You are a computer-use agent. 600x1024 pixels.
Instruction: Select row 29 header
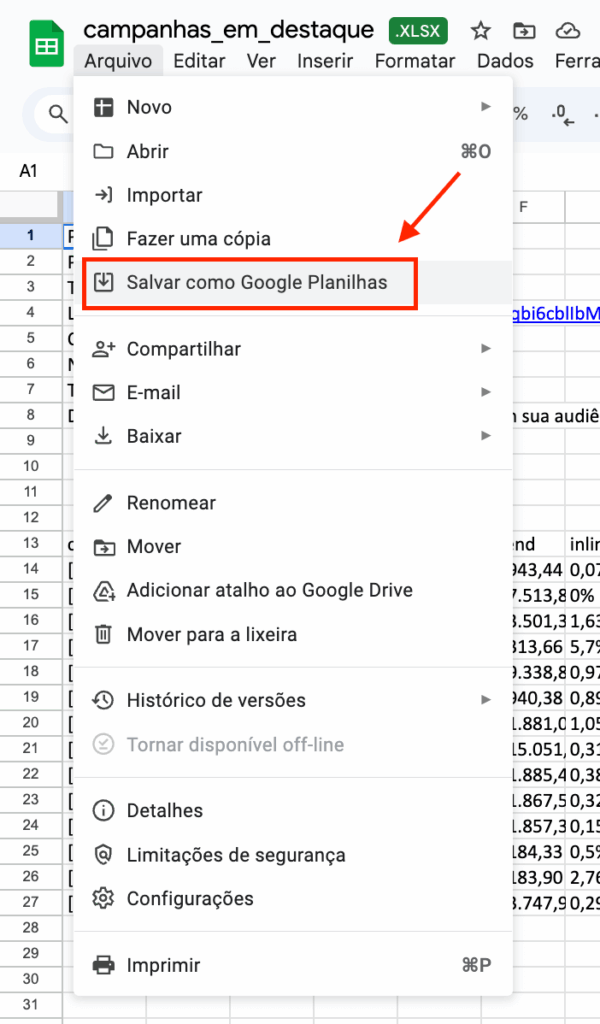pos(31,954)
